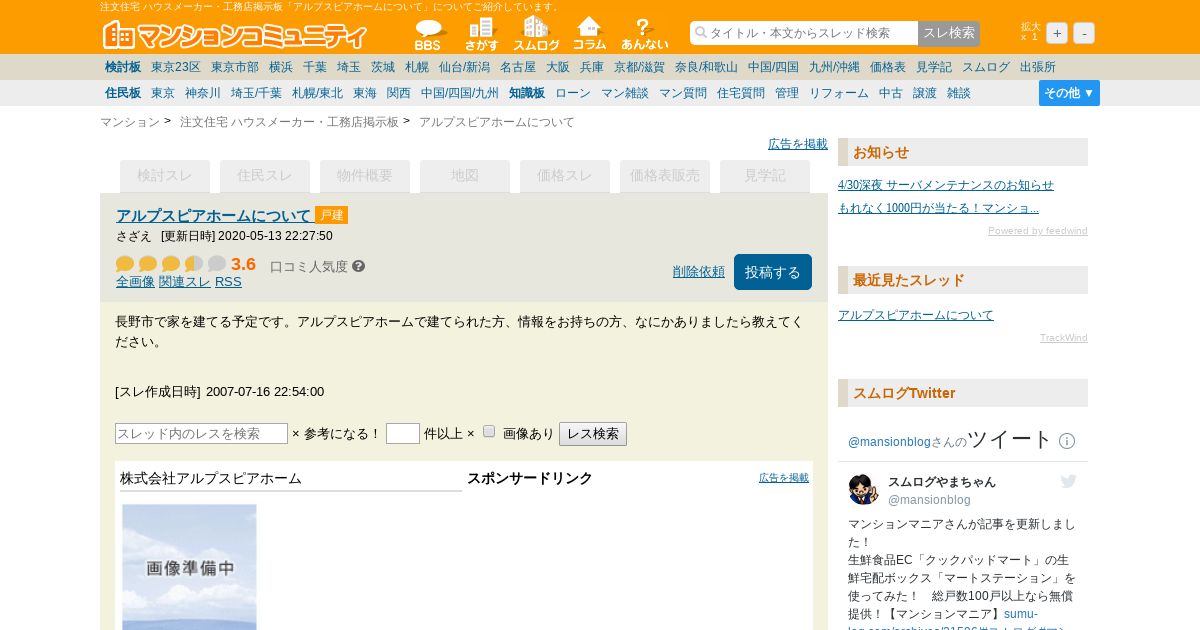This screenshot has width=1200, height=630.
Task: Click the Twitter bird icon in tweet
Action: coord(1068,482)
